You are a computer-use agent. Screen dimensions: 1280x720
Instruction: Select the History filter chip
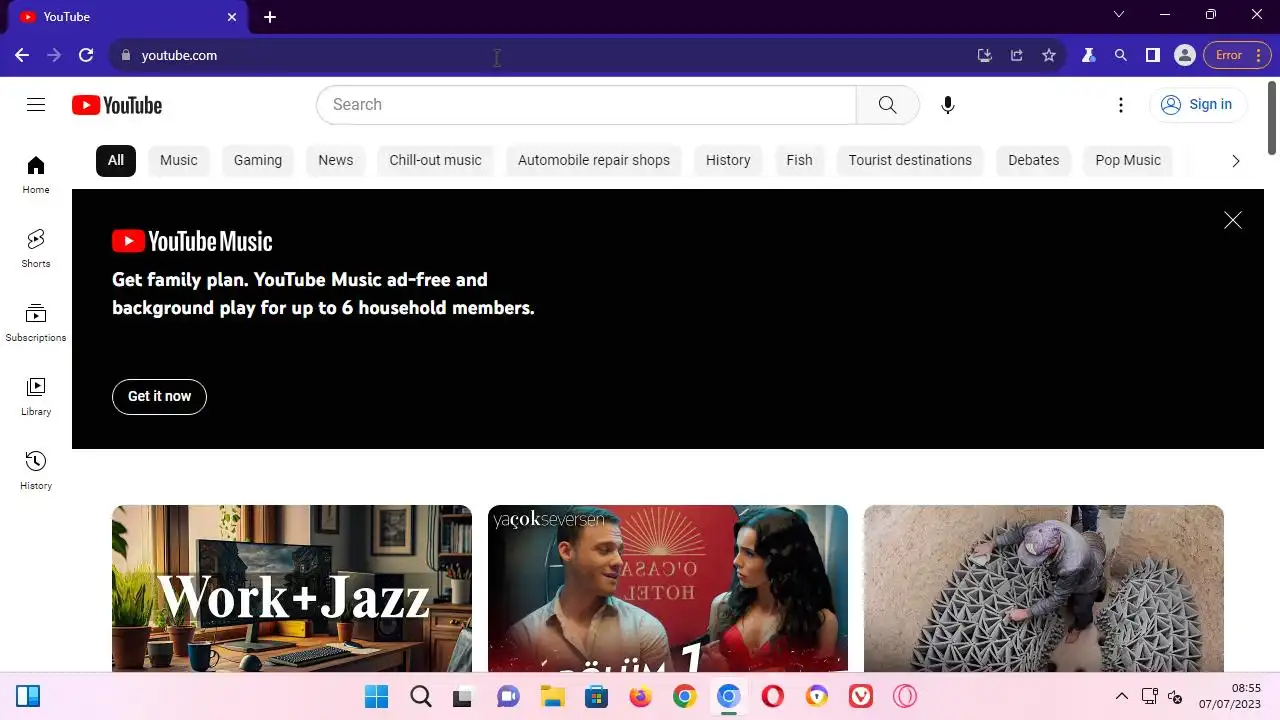tap(728, 160)
